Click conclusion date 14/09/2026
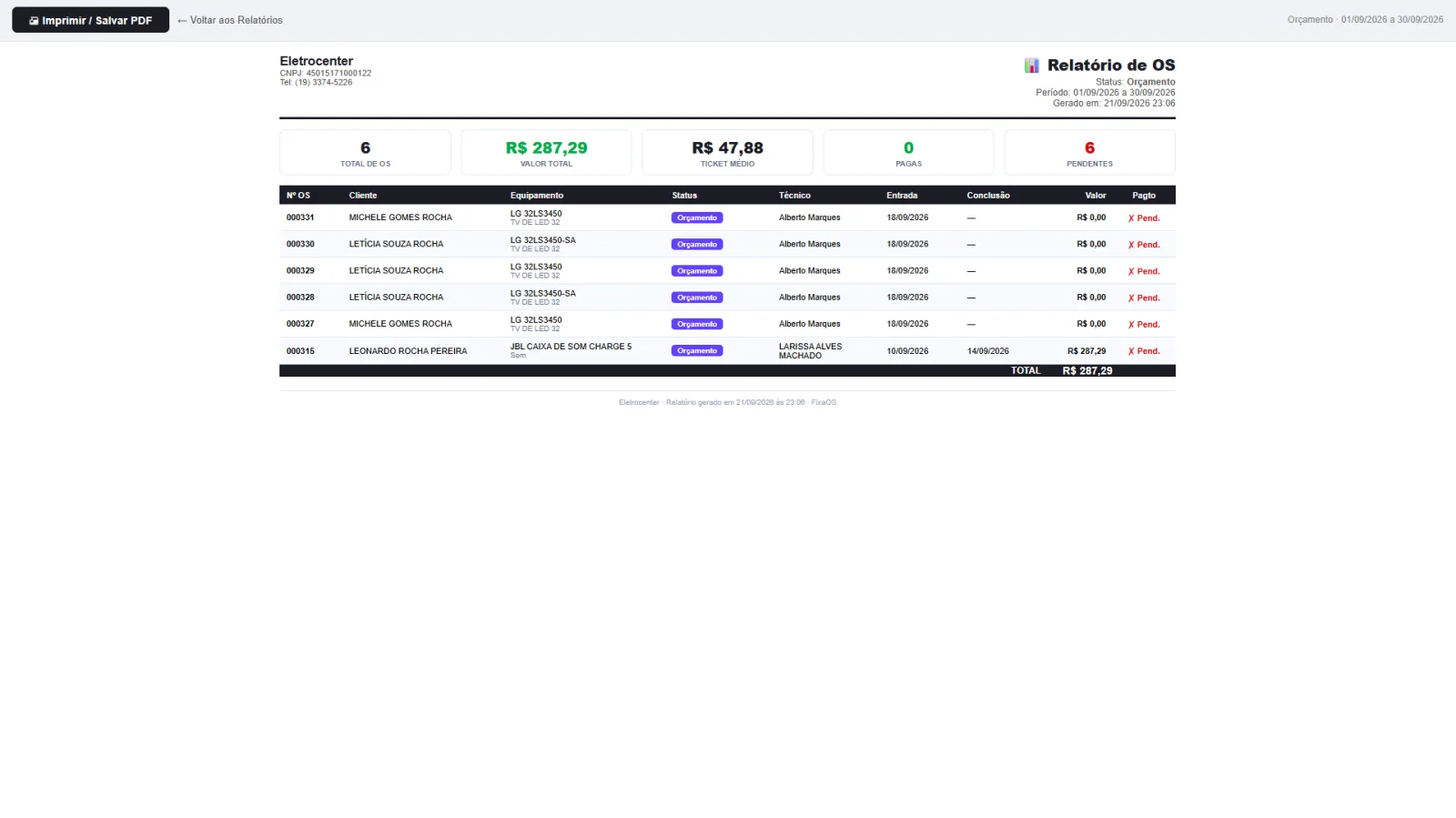 pyautogui.click(x=988, y=351)
